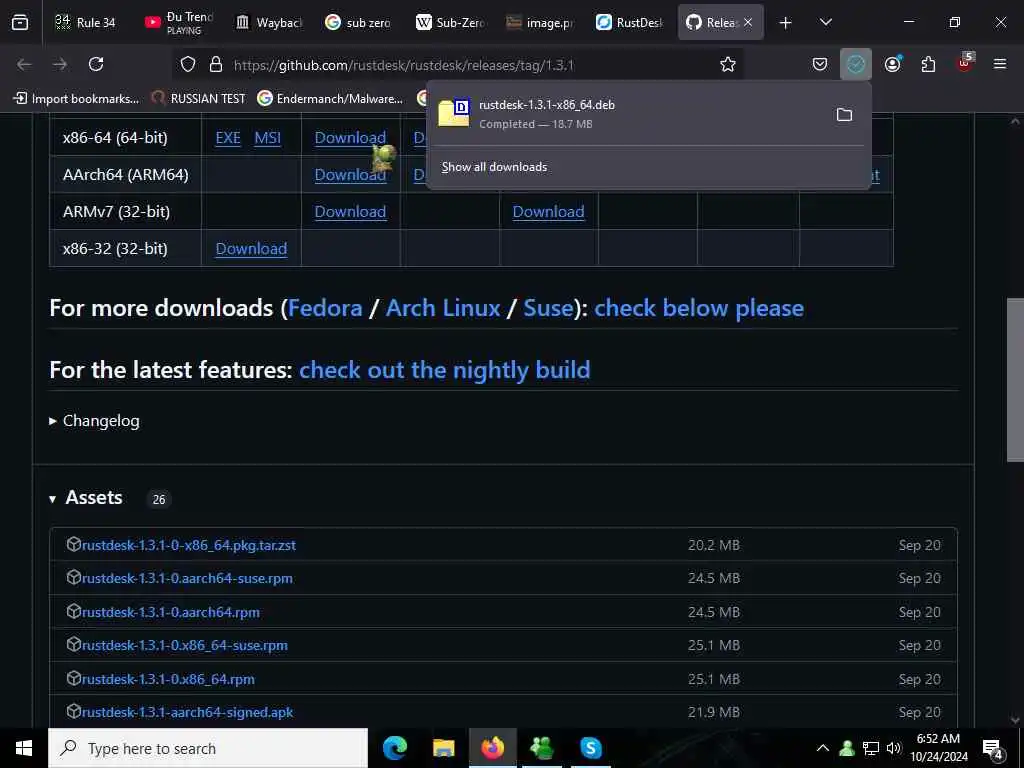This screenshot has width=1024, height=768.
Task: Click the x86-32 Download link
Action: (x=251, y=249)
